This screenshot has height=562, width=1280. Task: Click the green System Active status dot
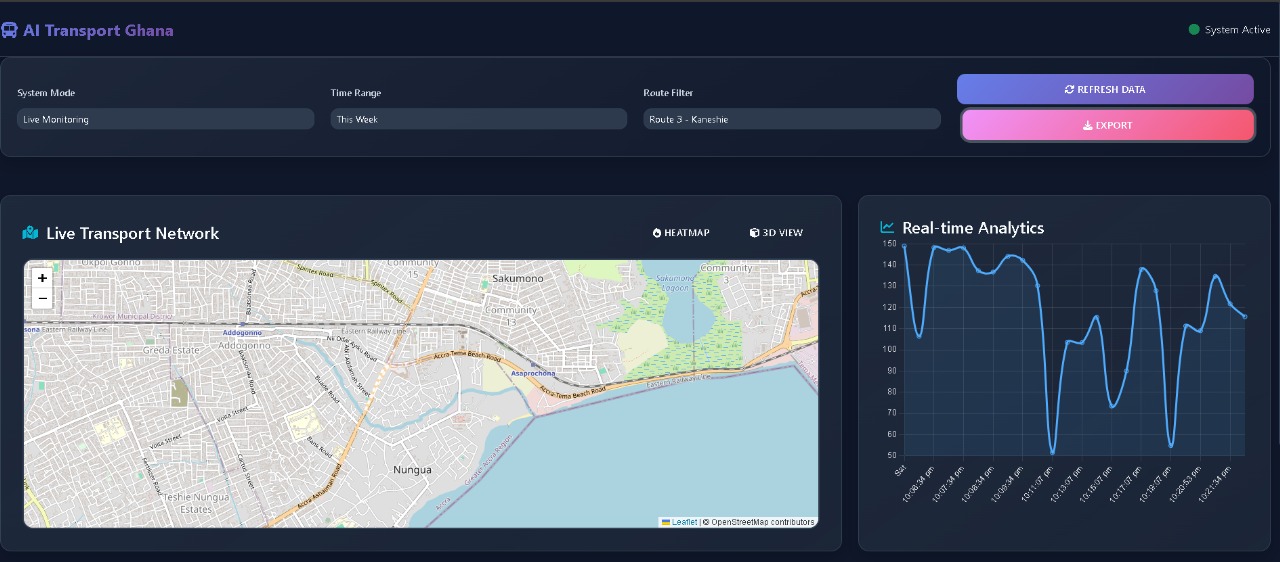tap(1194, 30)
